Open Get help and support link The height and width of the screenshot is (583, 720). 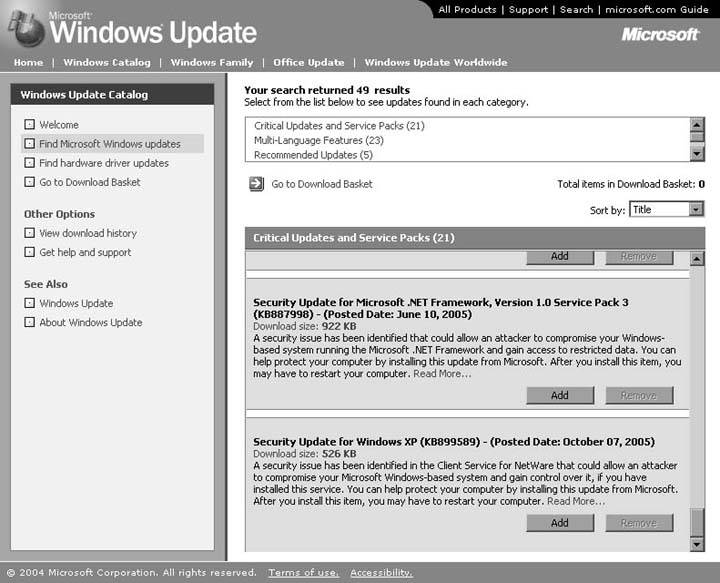point(85,252)
